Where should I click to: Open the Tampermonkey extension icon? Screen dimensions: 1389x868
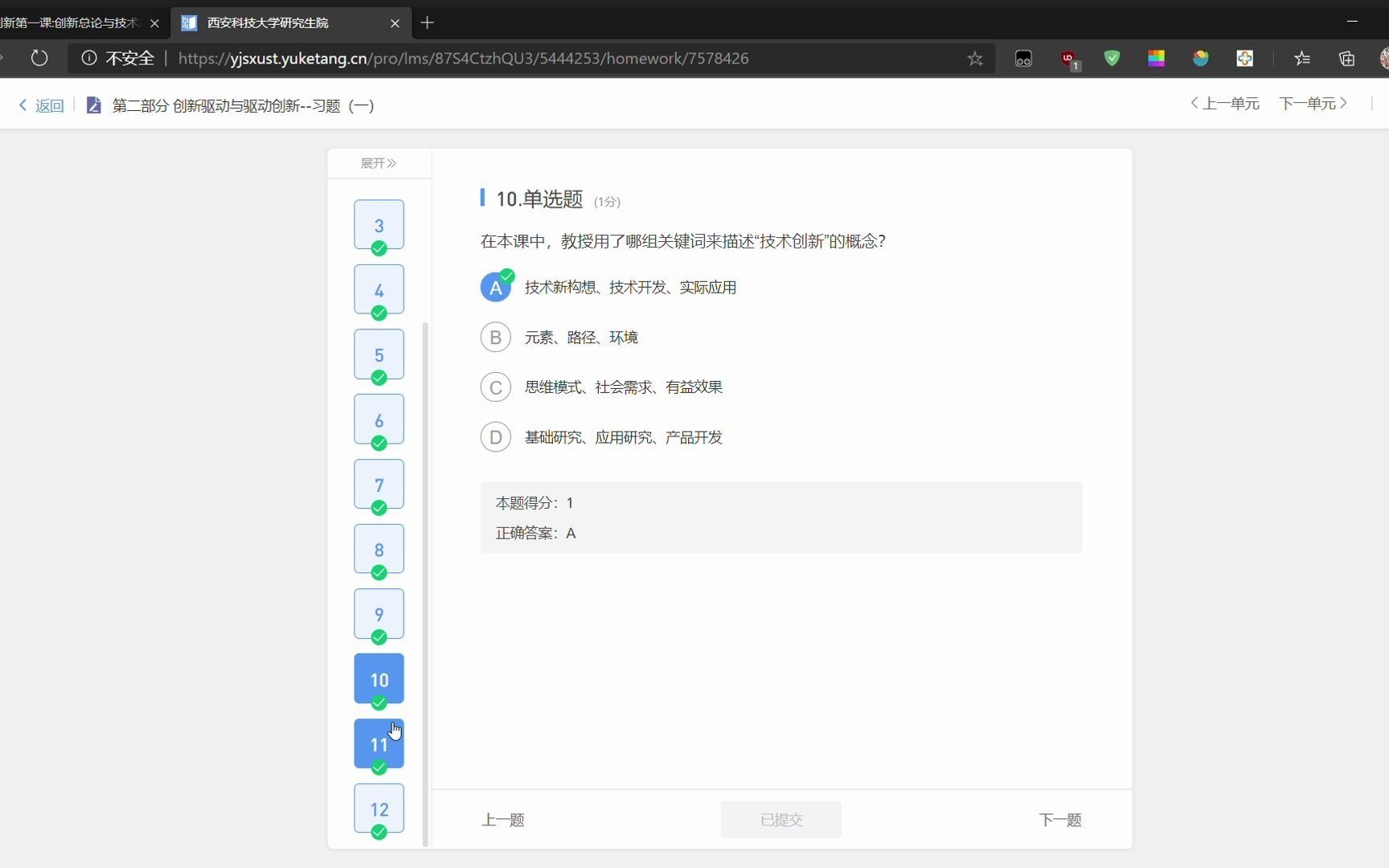1023,58
